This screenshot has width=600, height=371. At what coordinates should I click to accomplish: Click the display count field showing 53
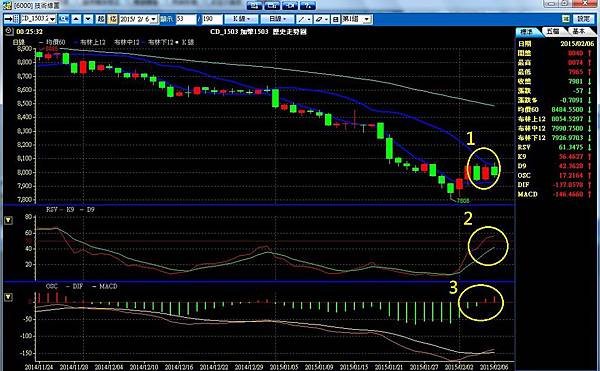point(186,19)
